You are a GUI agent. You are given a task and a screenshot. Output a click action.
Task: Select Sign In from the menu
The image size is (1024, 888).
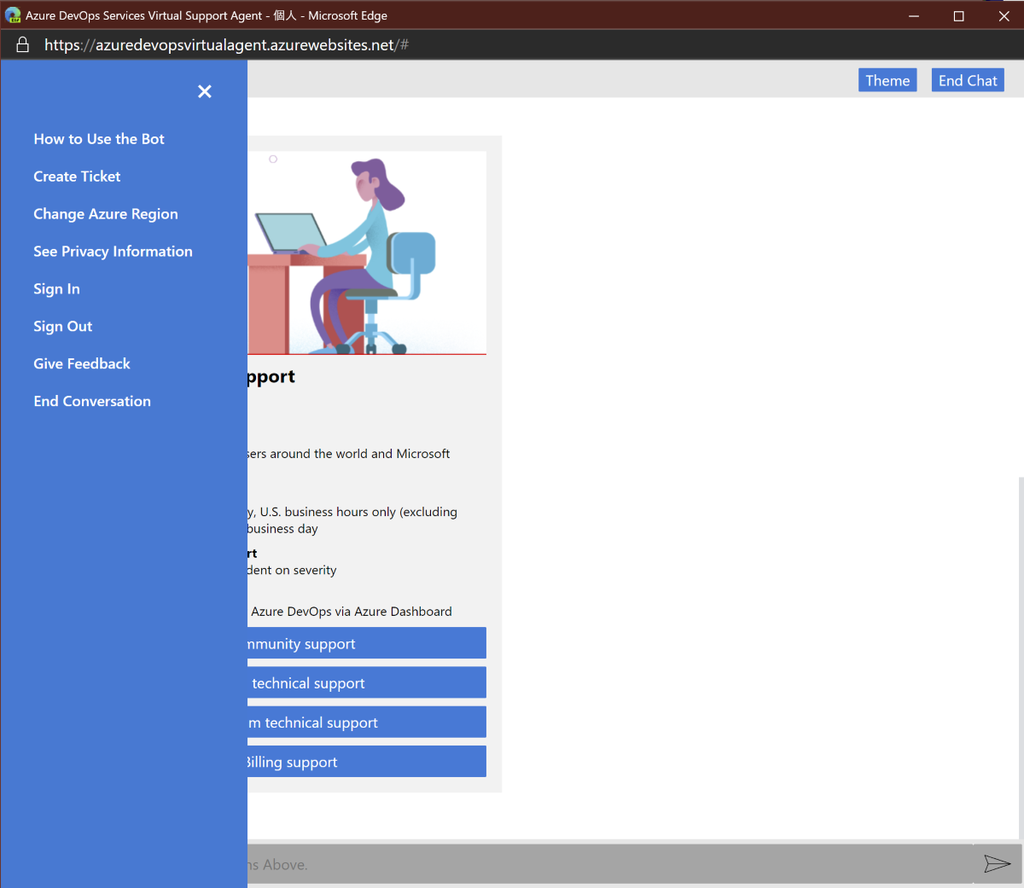[57, 289]
